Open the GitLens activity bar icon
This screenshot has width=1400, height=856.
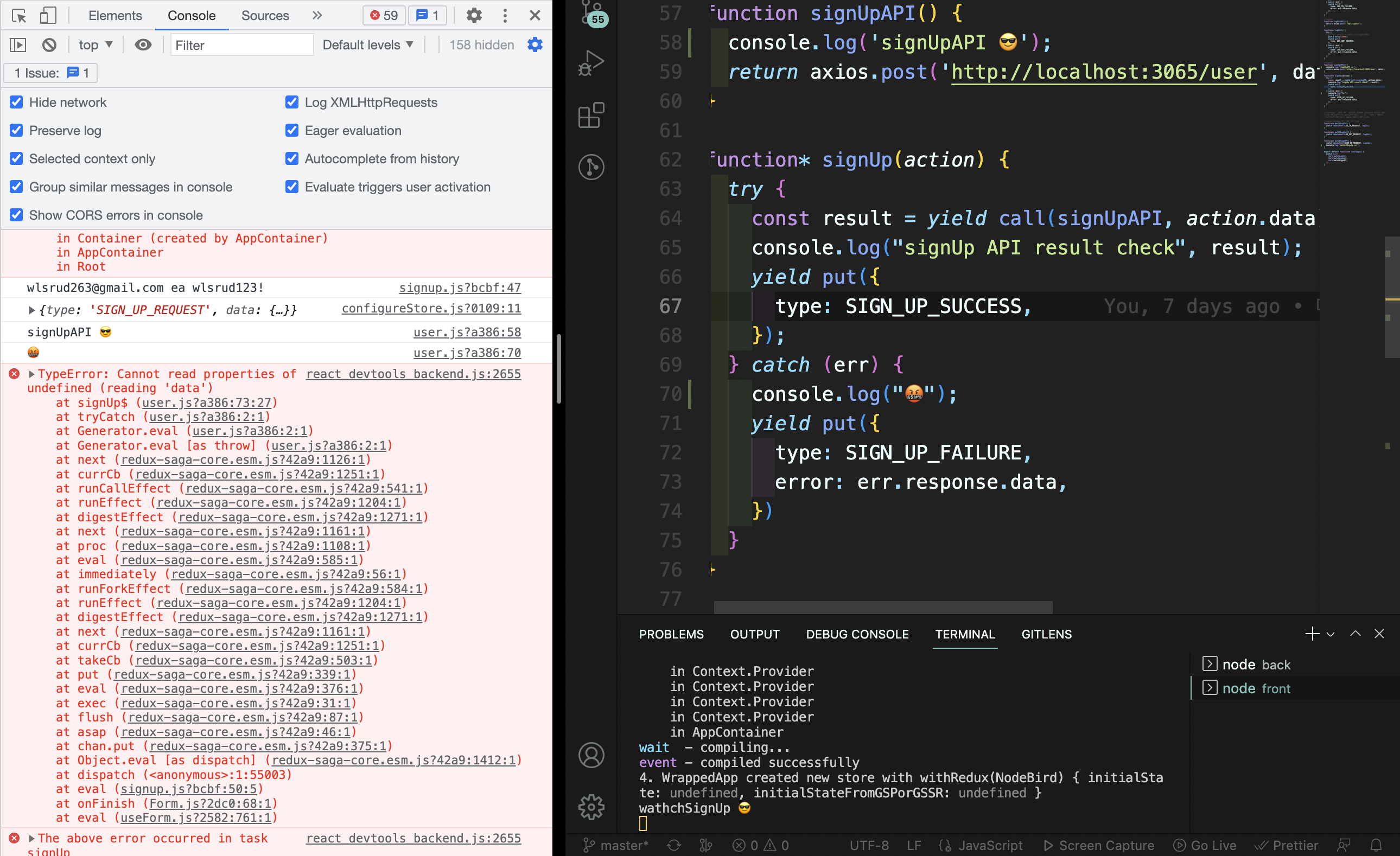(x=591, y=167)
